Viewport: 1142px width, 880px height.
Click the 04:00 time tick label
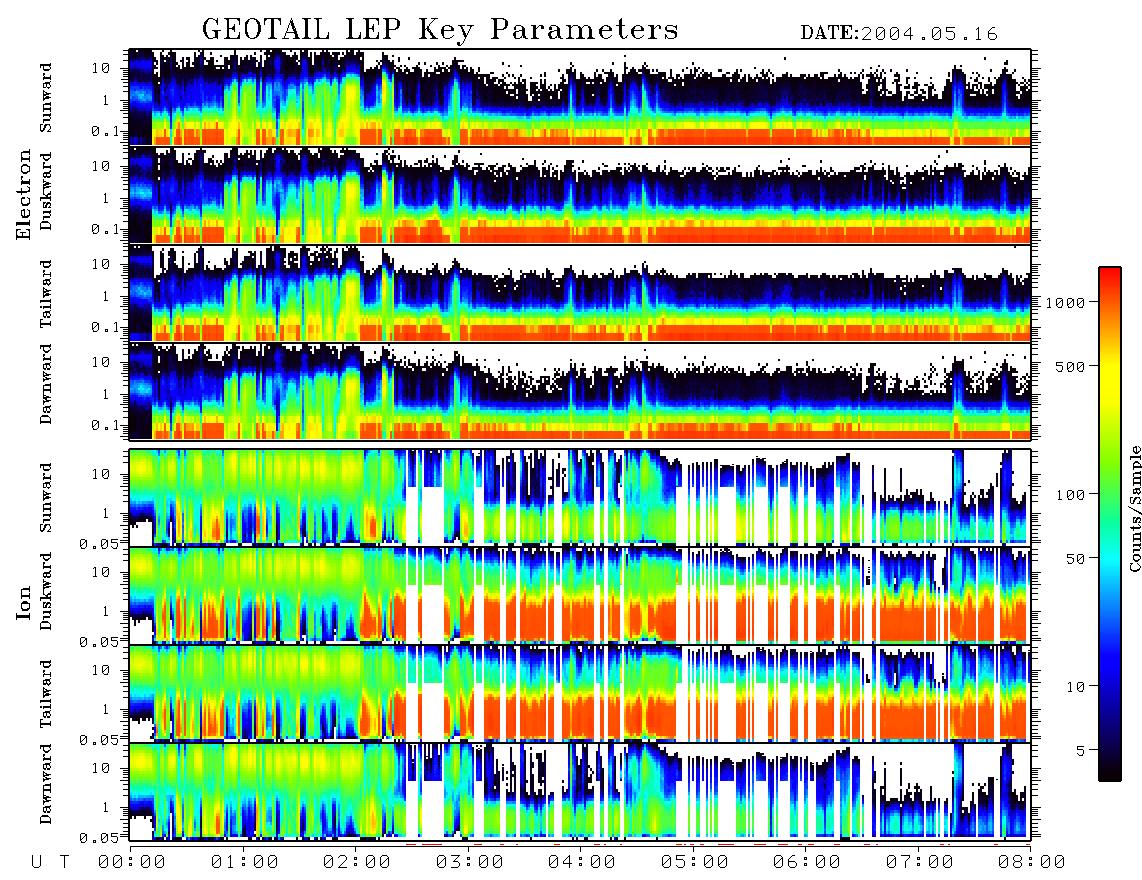[x=581, y=862]
